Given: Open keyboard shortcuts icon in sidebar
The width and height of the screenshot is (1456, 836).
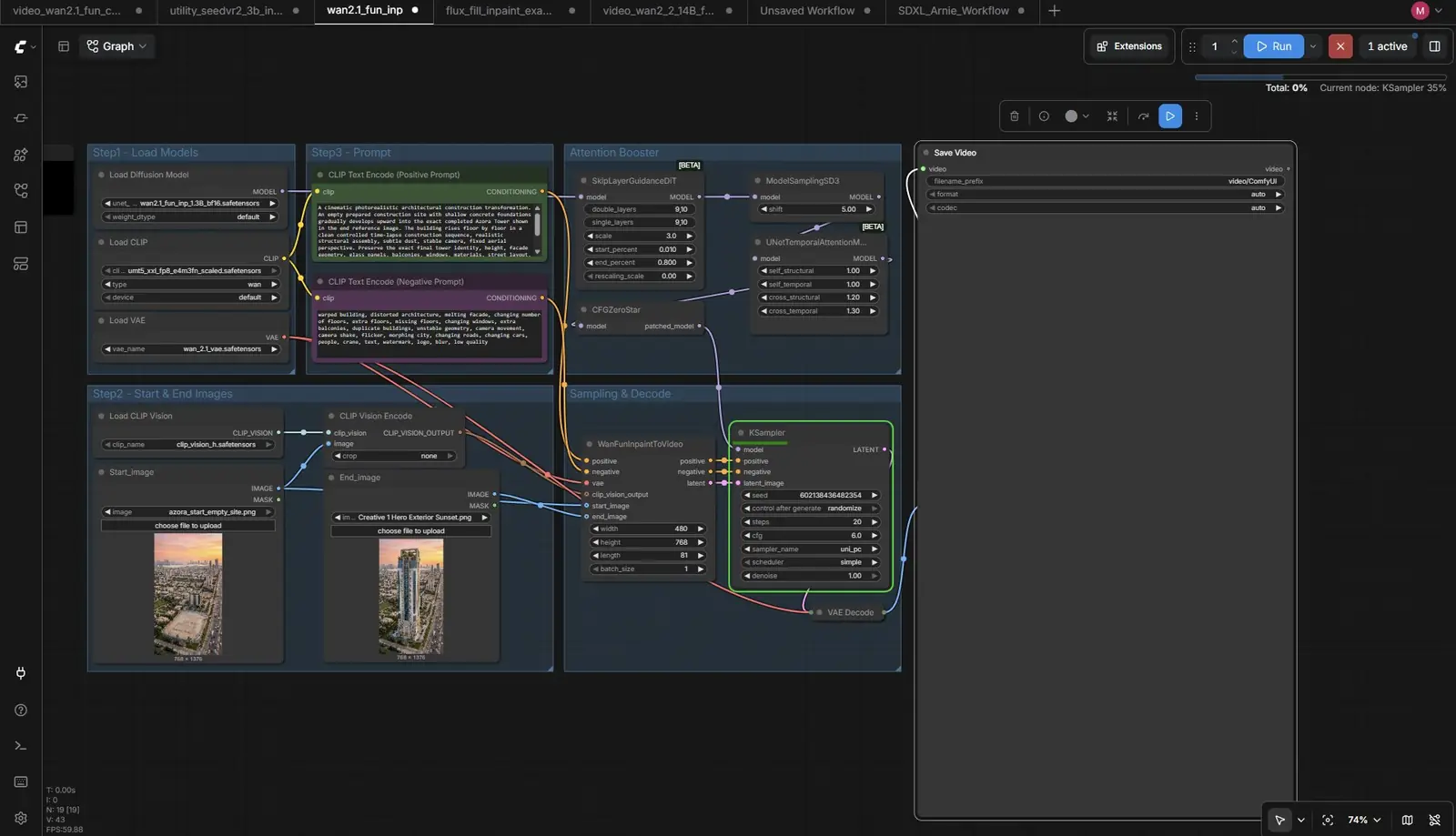Looking at the screenshot, I should 21,782.
